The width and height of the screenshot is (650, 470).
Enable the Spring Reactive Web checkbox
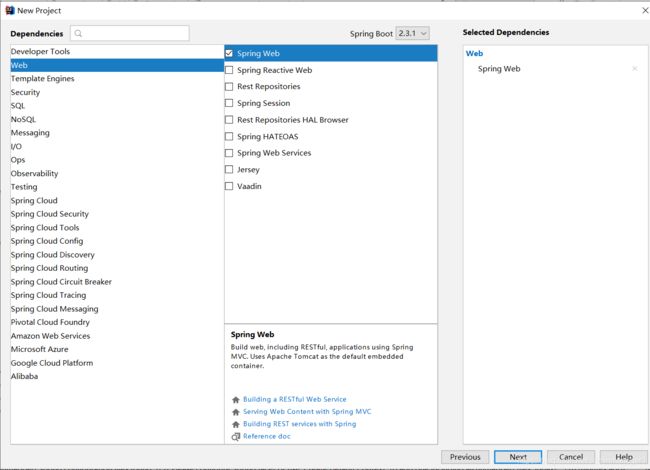(x=230, y=70)
